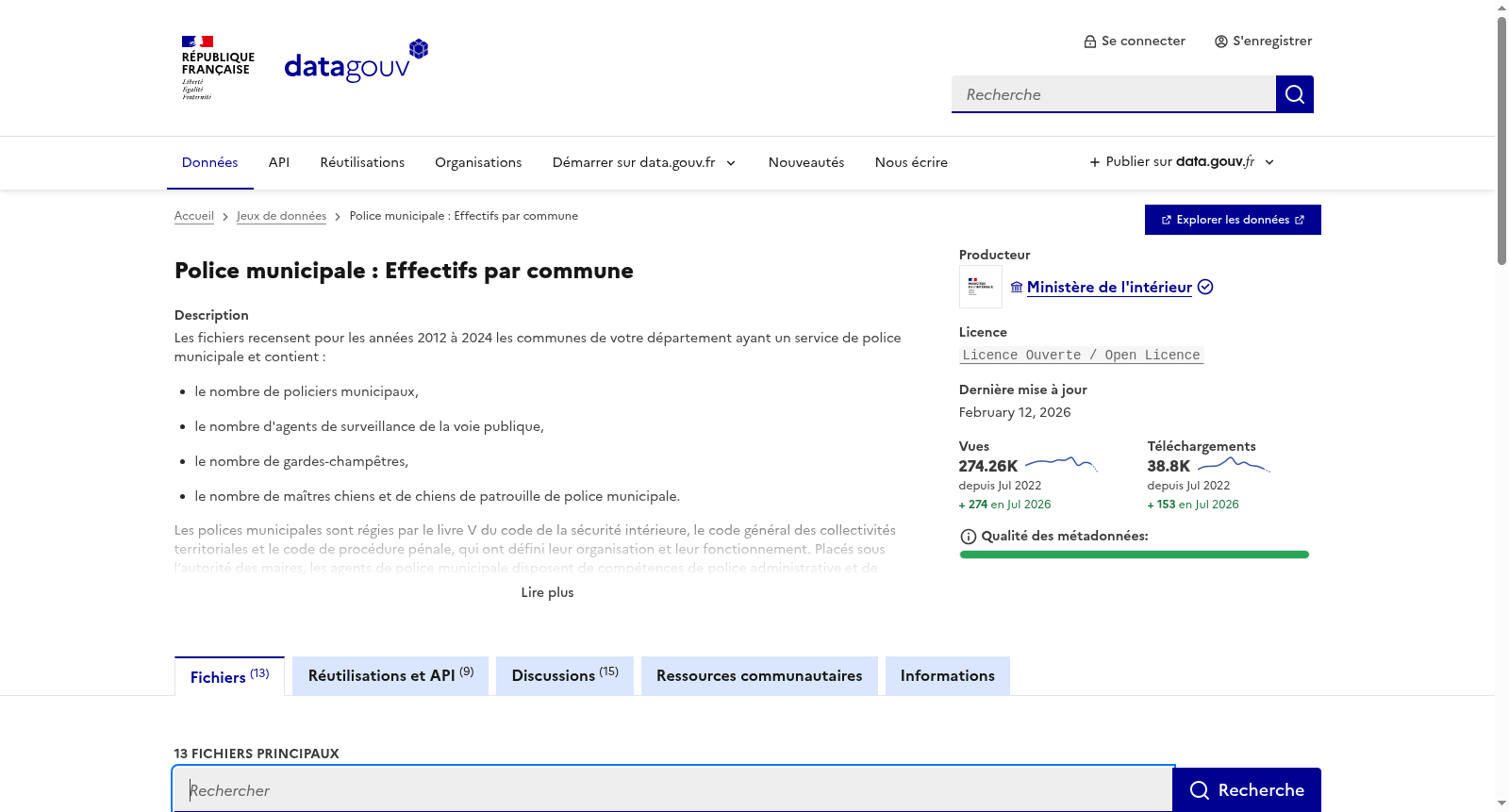Open the Informations tab
Image resolution: width=1509 pixels, height=812 pixels.
(948, 676)
